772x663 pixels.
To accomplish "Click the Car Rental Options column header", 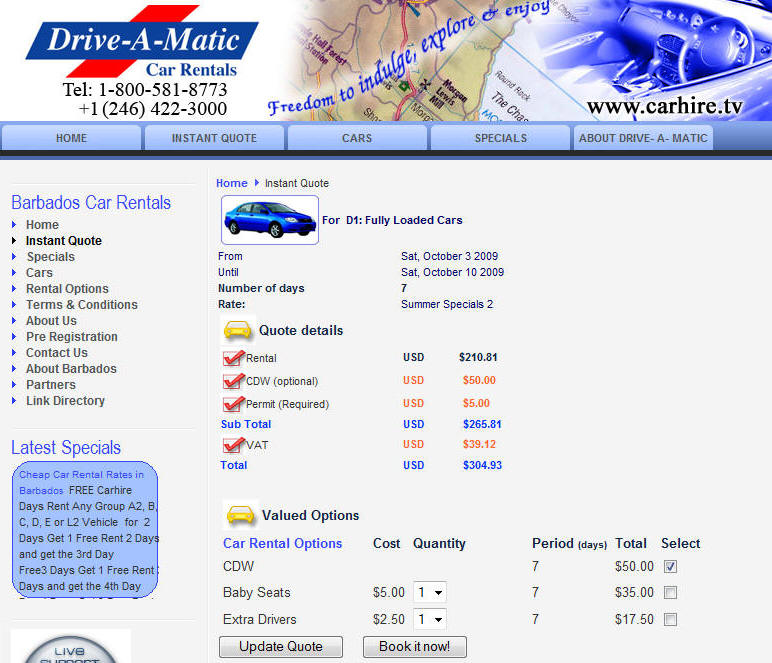I will tap(283, 543).
